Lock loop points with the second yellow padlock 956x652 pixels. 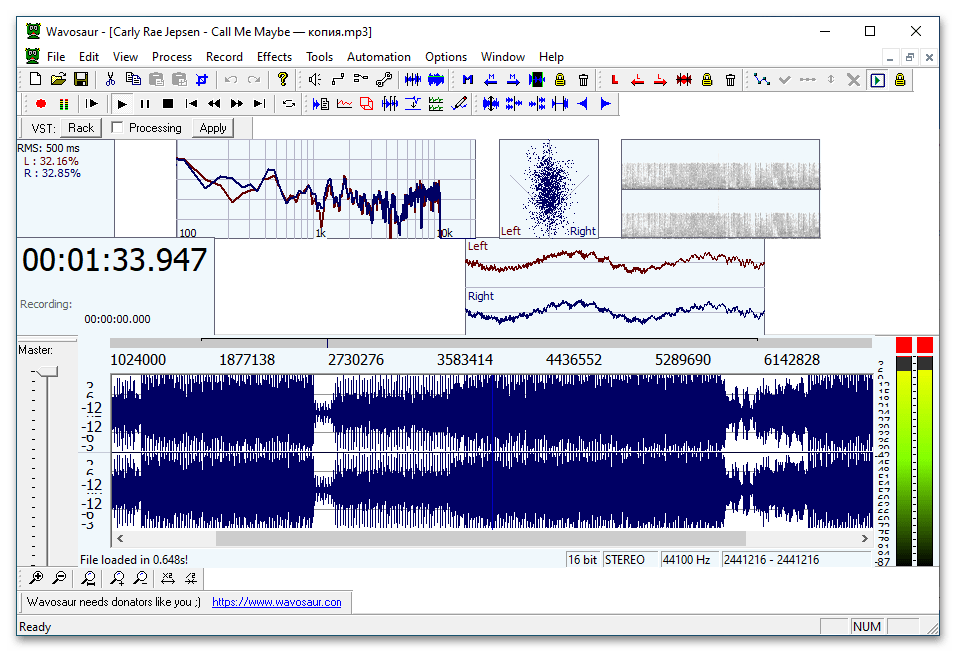pos(707,79)
